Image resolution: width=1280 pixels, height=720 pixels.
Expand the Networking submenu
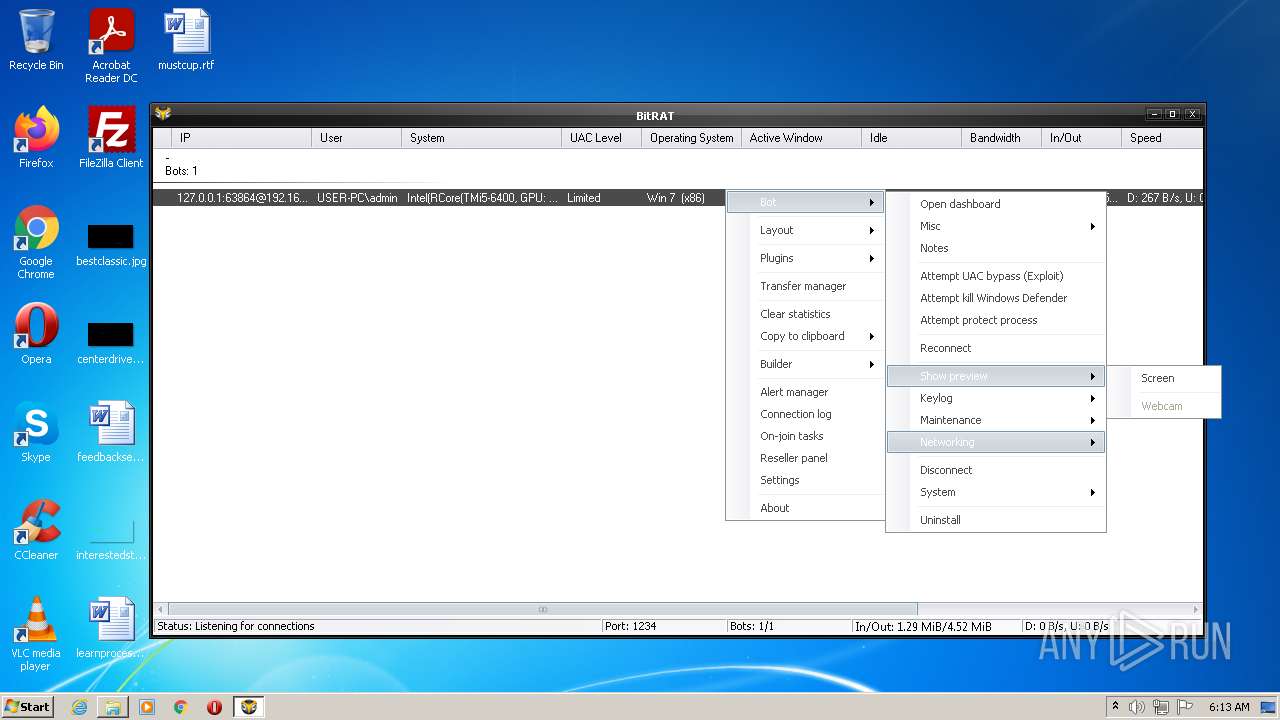(996, 442)
